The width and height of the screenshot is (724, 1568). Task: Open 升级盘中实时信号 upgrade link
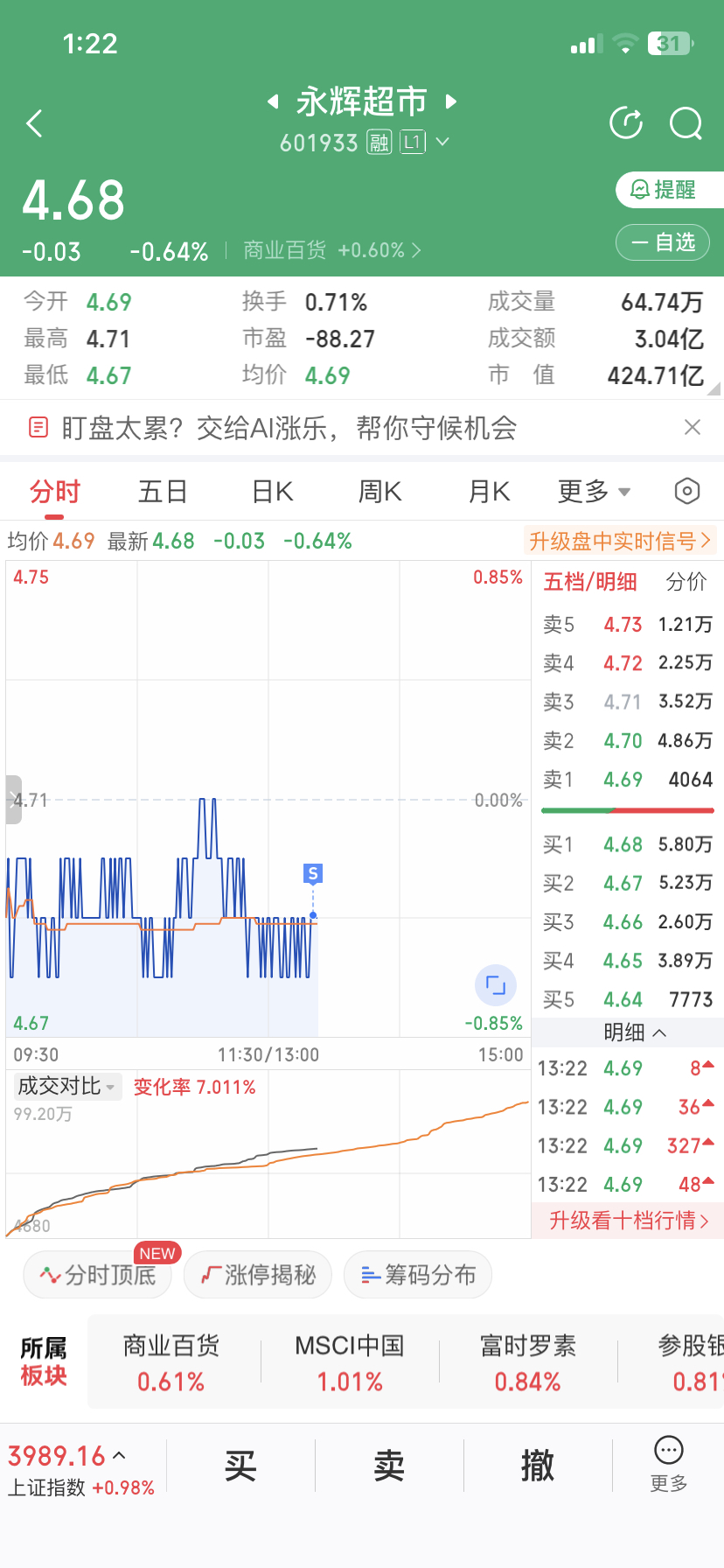pos(619,541)
